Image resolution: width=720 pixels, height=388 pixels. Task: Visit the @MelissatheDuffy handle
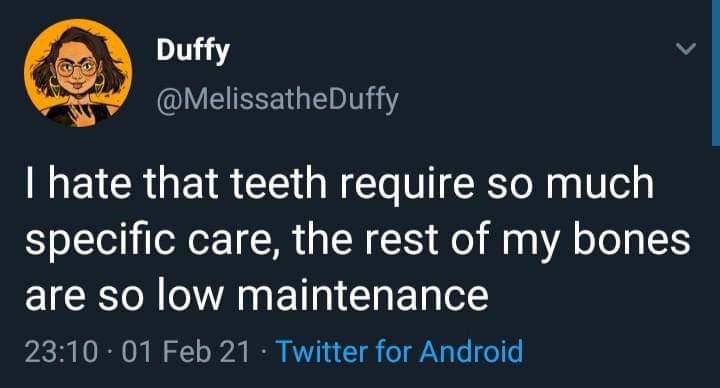tap(277, 100)
